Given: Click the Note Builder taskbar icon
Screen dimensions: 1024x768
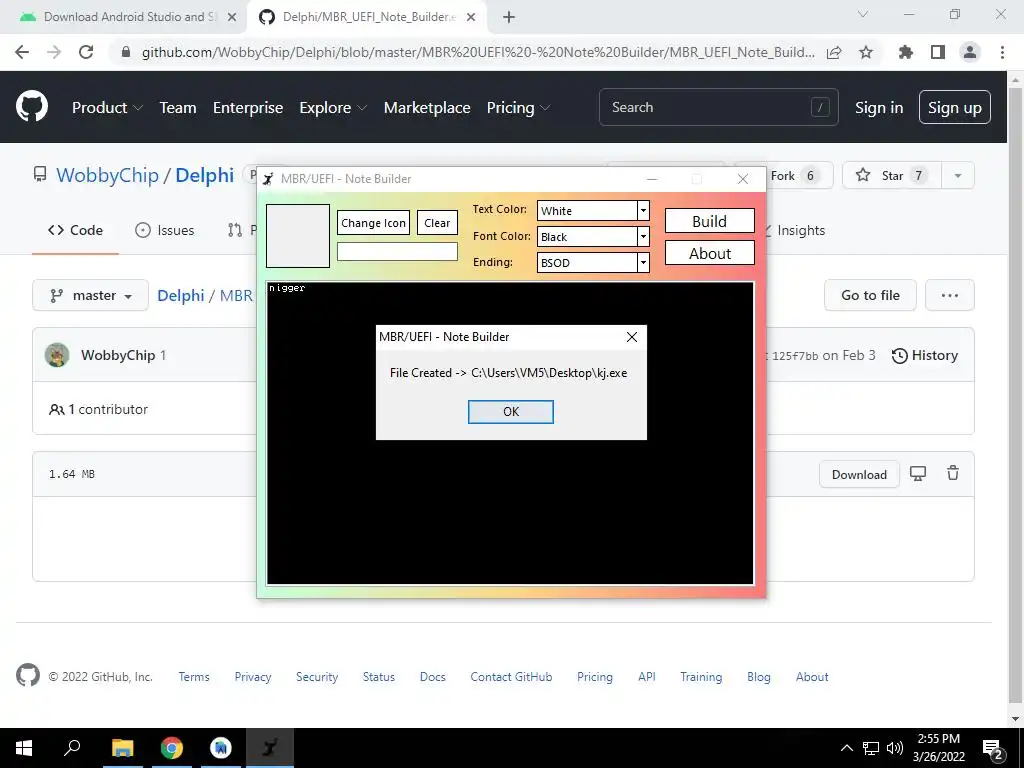Looking at the screenshot, I should (x=270, y=748).
